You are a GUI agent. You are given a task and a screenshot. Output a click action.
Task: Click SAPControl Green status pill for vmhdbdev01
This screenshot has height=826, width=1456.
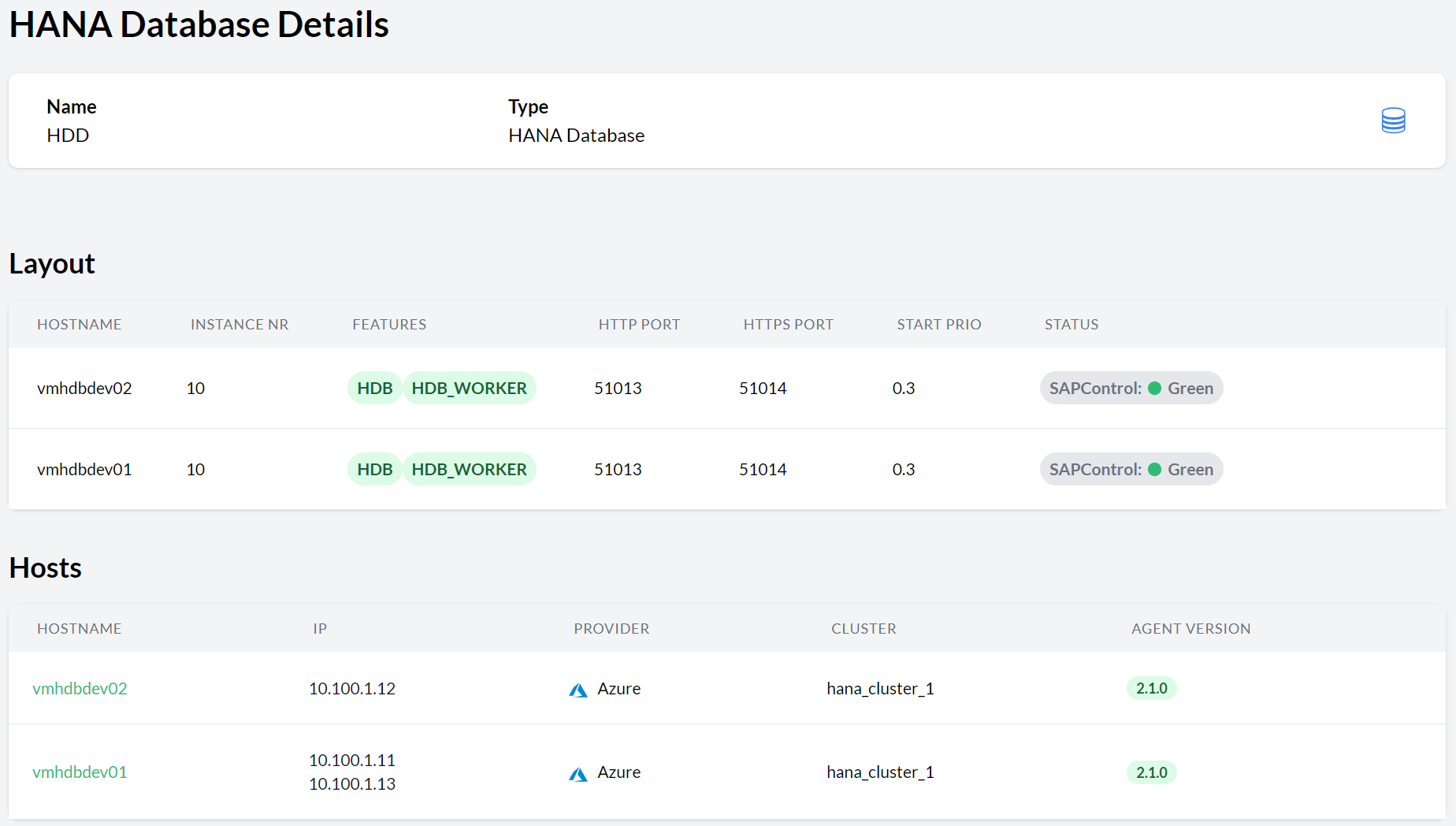click(1131, 469)
